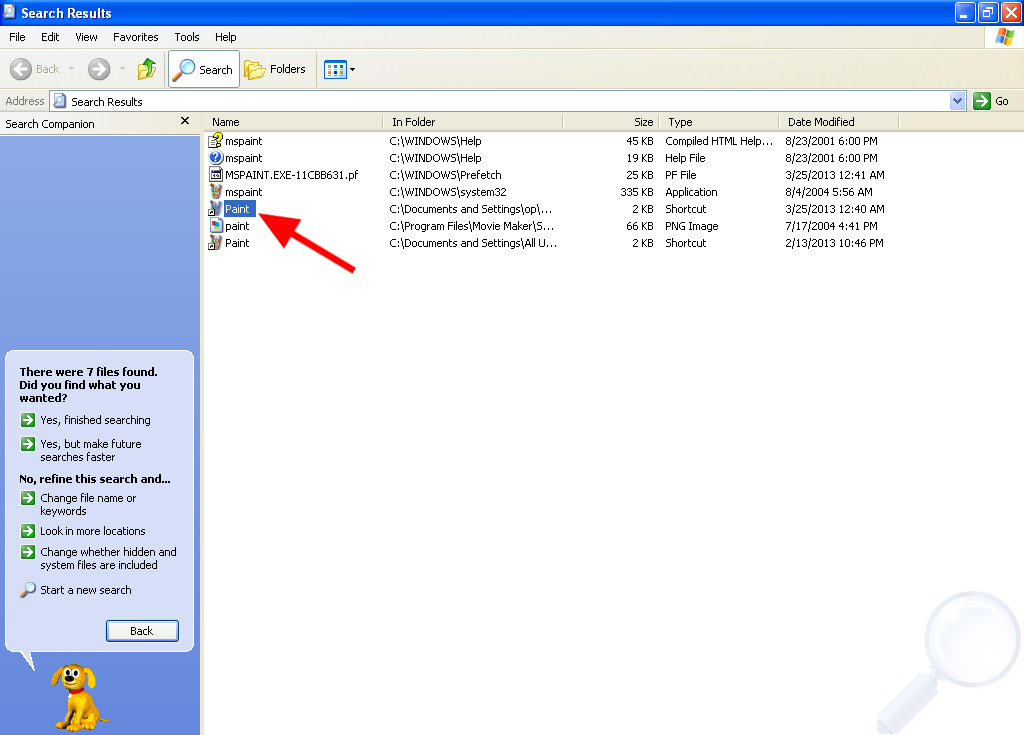Click Yes, finished searching
The image size is (1024, 735).
coord(95,420)
